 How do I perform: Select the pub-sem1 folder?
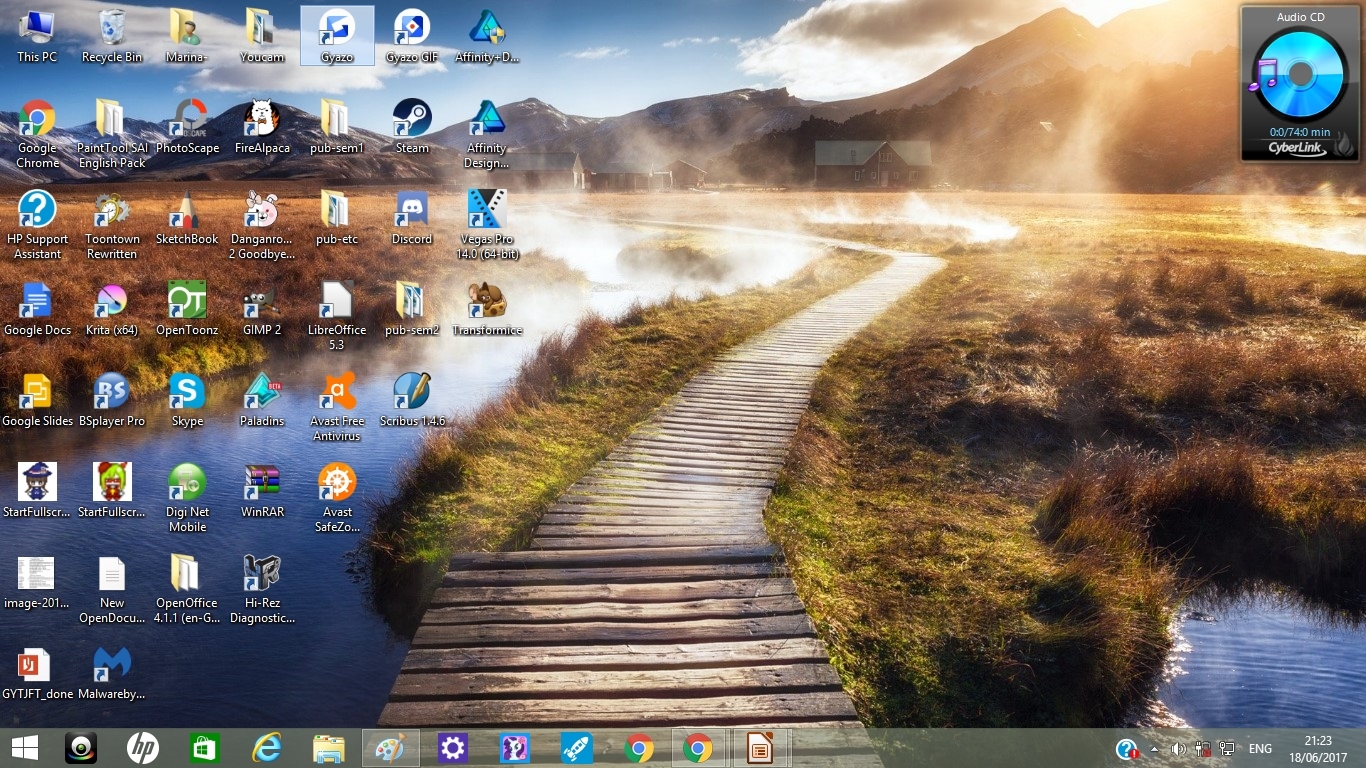(337, 127)
